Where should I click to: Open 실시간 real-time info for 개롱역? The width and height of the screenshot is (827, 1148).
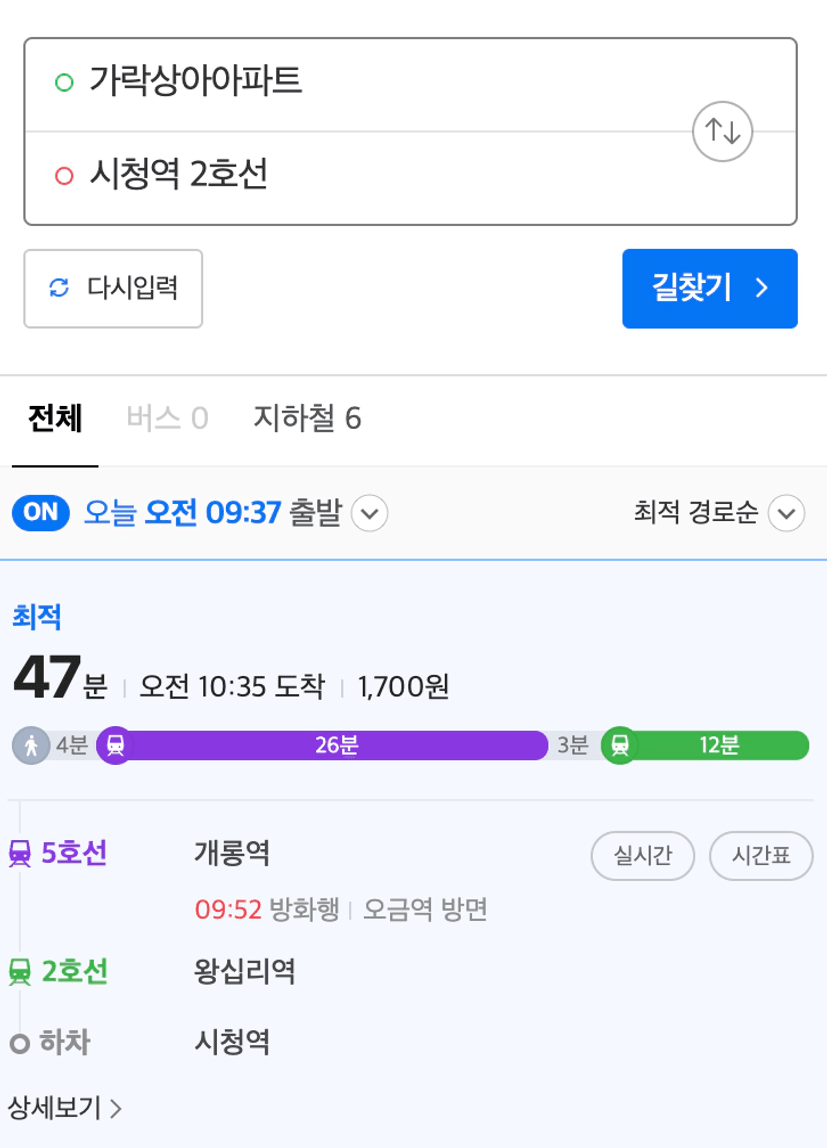pos(643,855)
